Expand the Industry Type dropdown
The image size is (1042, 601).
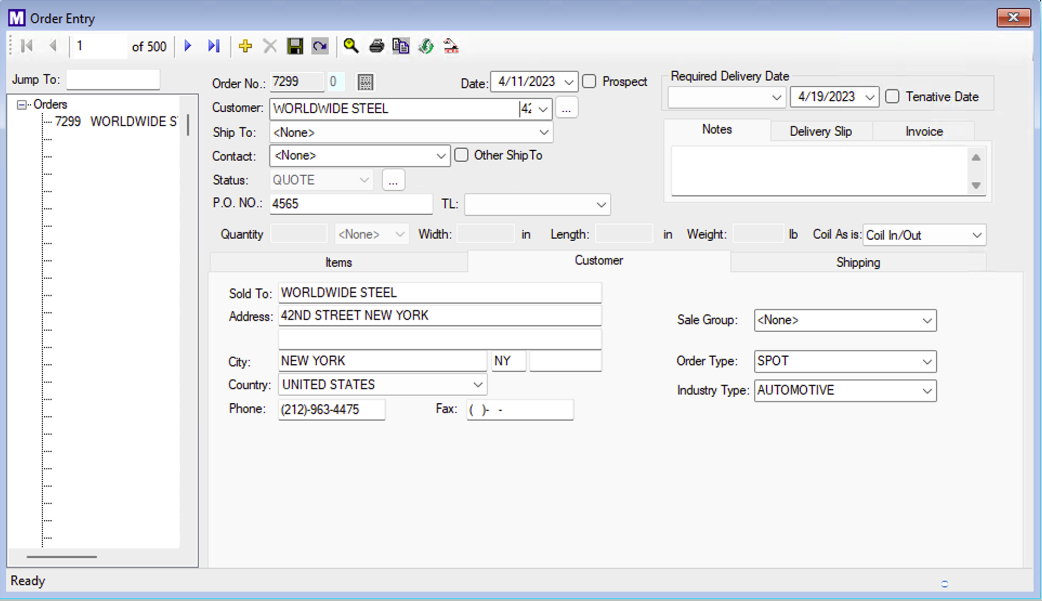(x=927, y=390)
